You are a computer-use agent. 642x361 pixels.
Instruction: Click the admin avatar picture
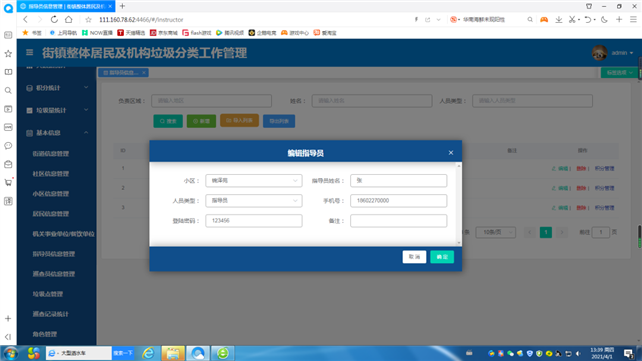(x=599, y=53)
